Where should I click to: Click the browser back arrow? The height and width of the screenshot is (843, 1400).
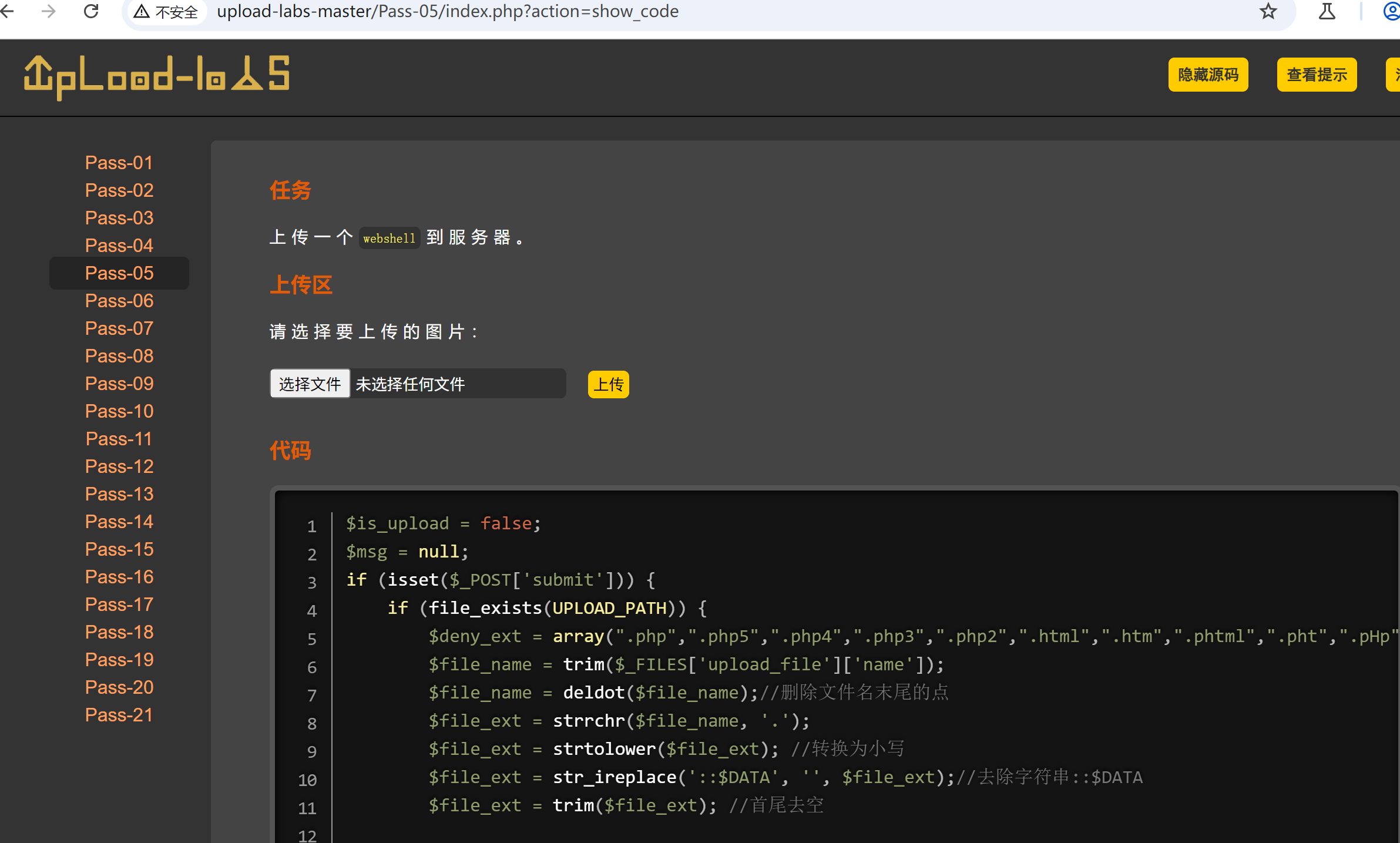7,11
